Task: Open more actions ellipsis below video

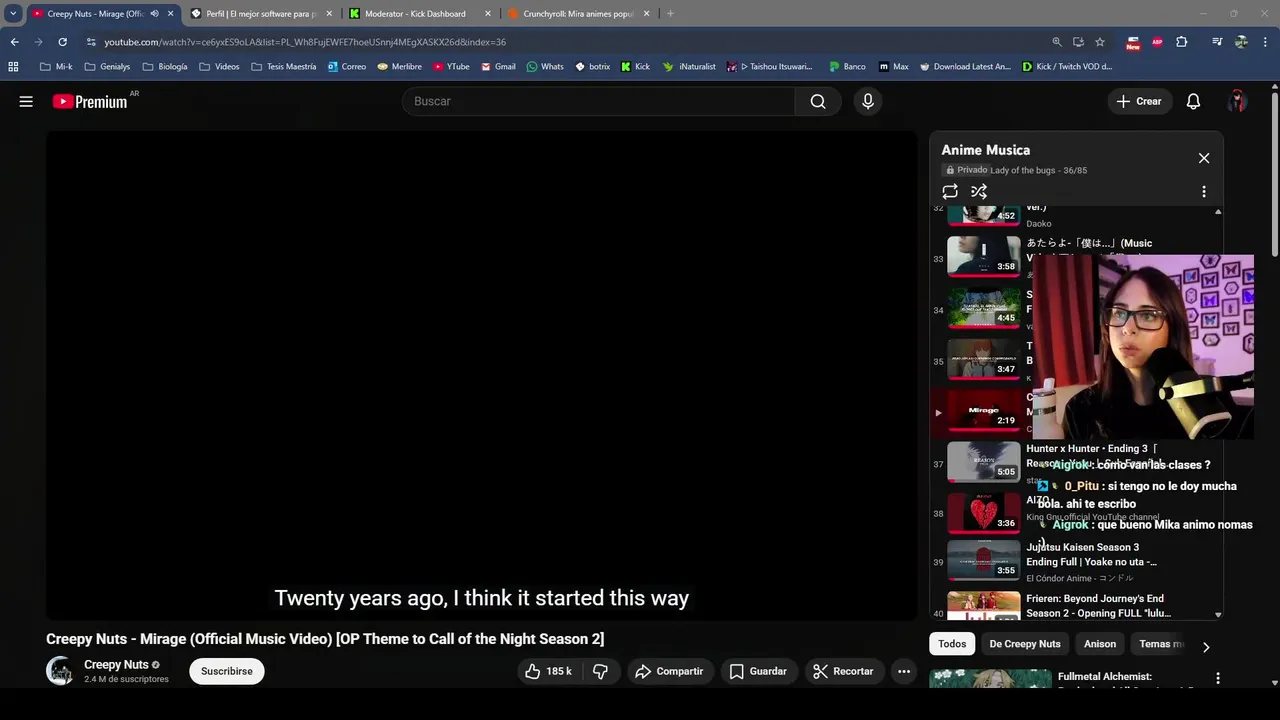Action: (x=904, y=671)
